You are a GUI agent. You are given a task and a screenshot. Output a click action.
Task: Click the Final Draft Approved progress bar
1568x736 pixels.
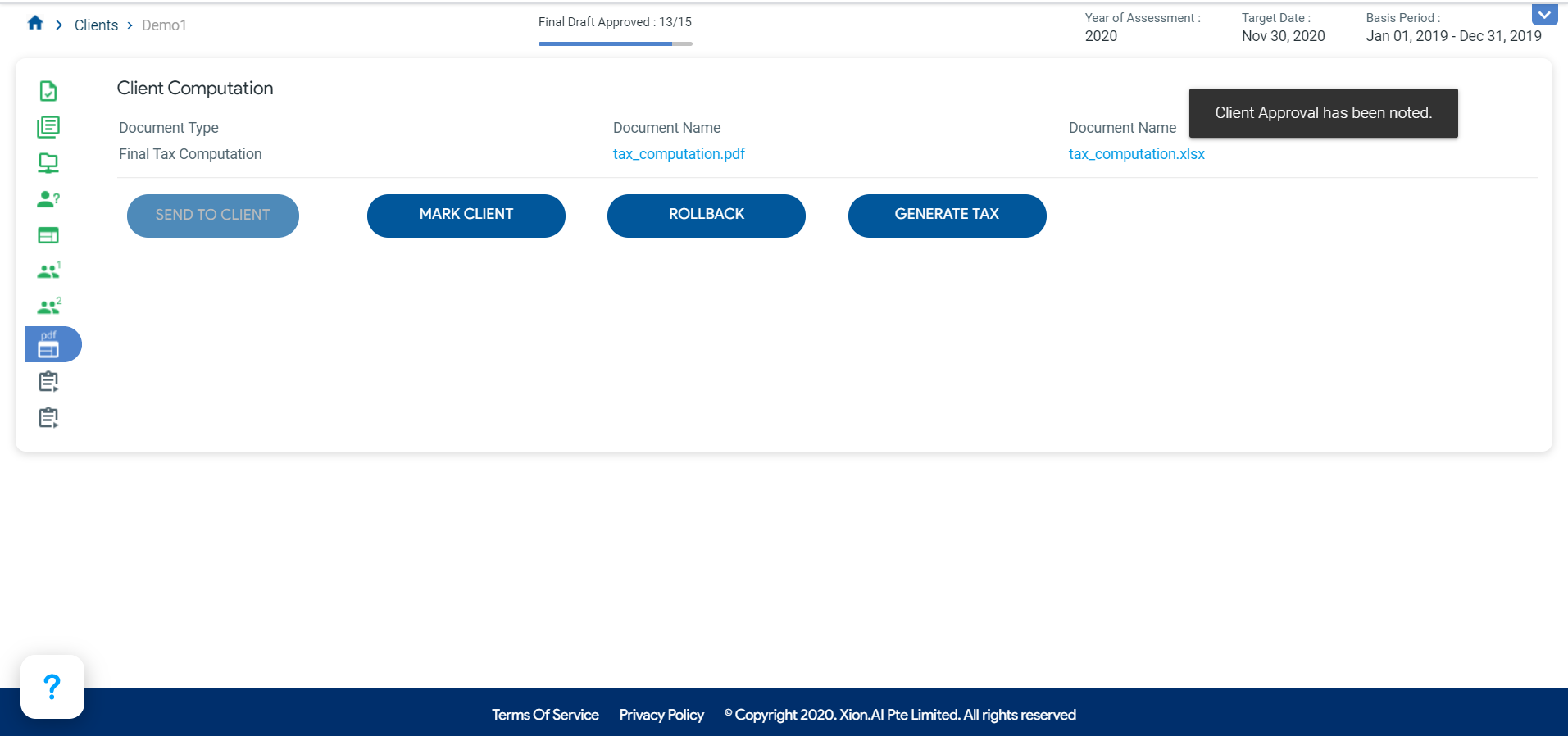[x=615, y=43]
